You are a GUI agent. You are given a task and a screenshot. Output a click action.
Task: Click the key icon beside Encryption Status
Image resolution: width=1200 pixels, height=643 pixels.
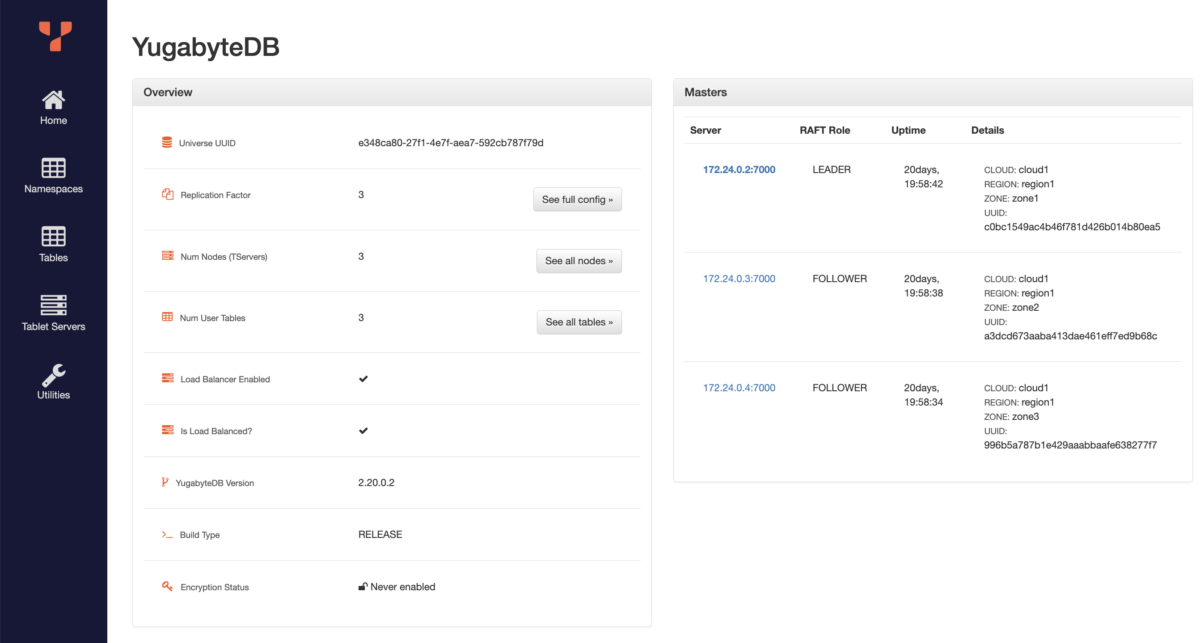166,587
